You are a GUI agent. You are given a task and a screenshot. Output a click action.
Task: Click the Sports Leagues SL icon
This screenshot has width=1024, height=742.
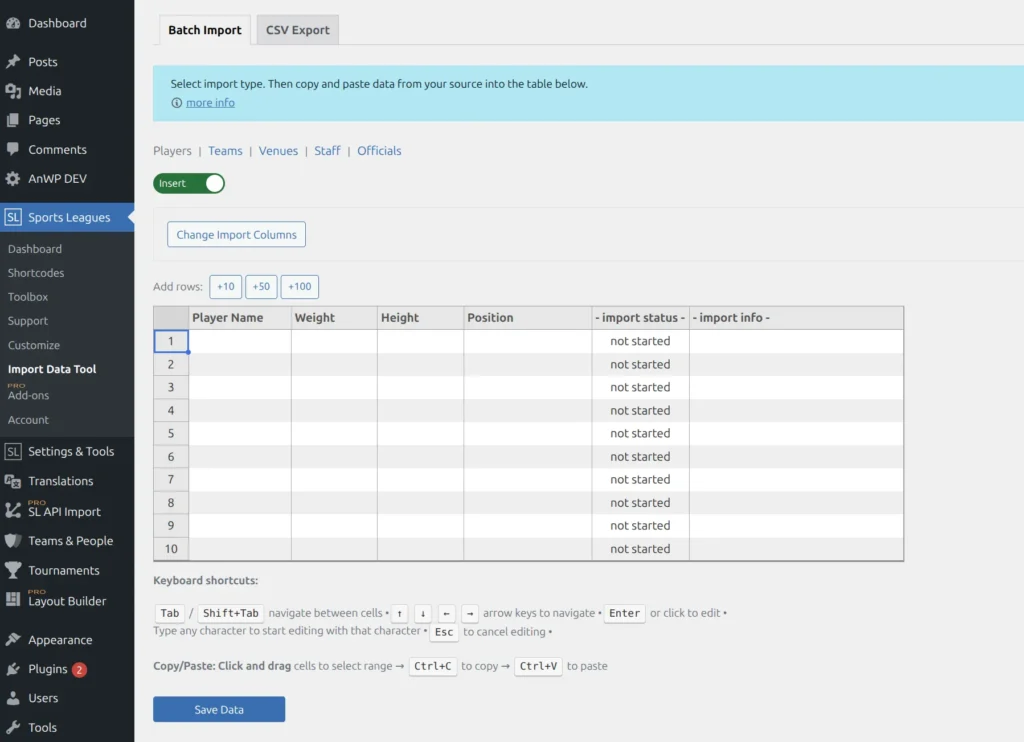click(13, 218)
